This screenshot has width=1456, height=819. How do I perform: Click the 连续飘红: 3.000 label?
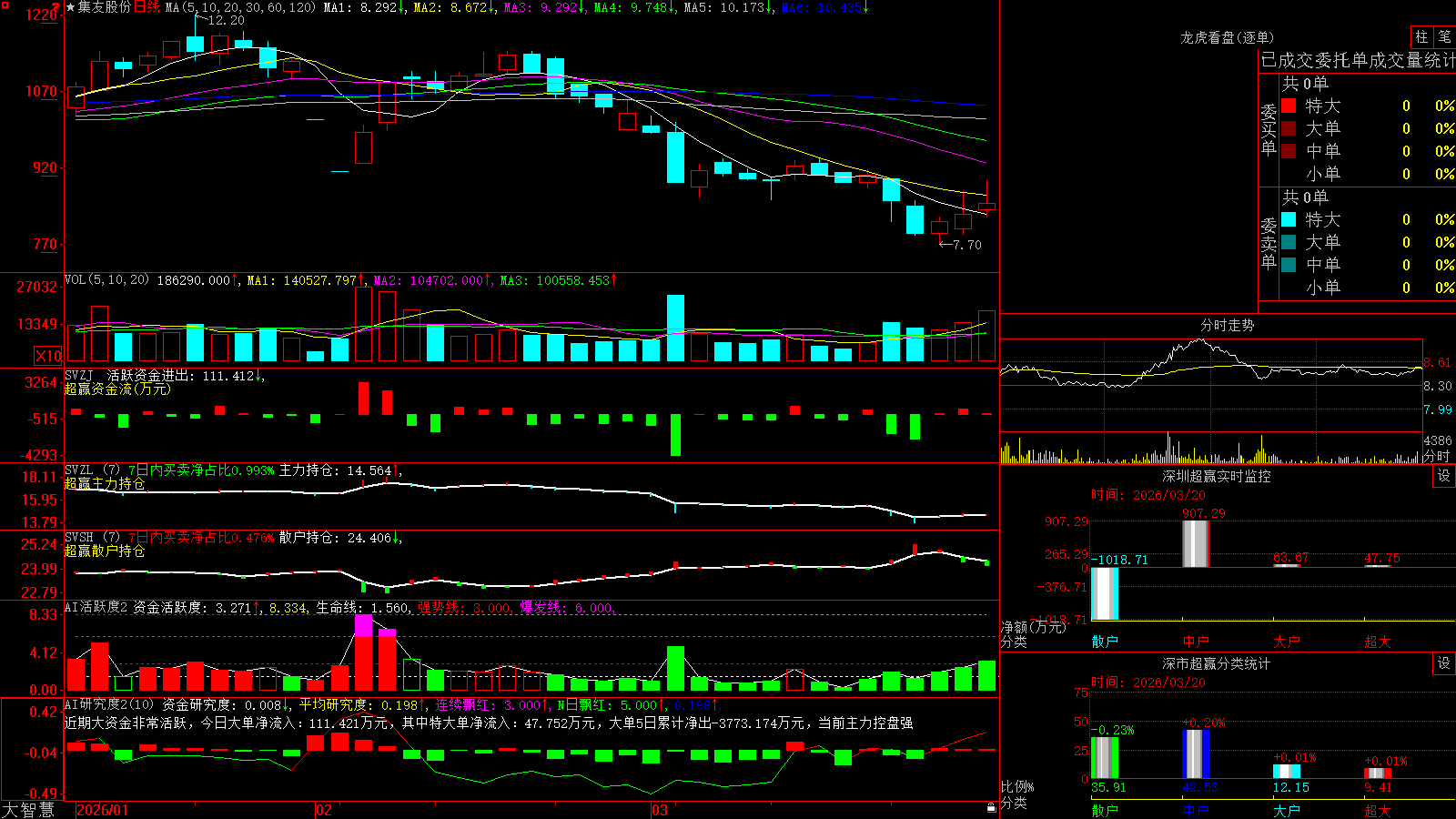492,704
